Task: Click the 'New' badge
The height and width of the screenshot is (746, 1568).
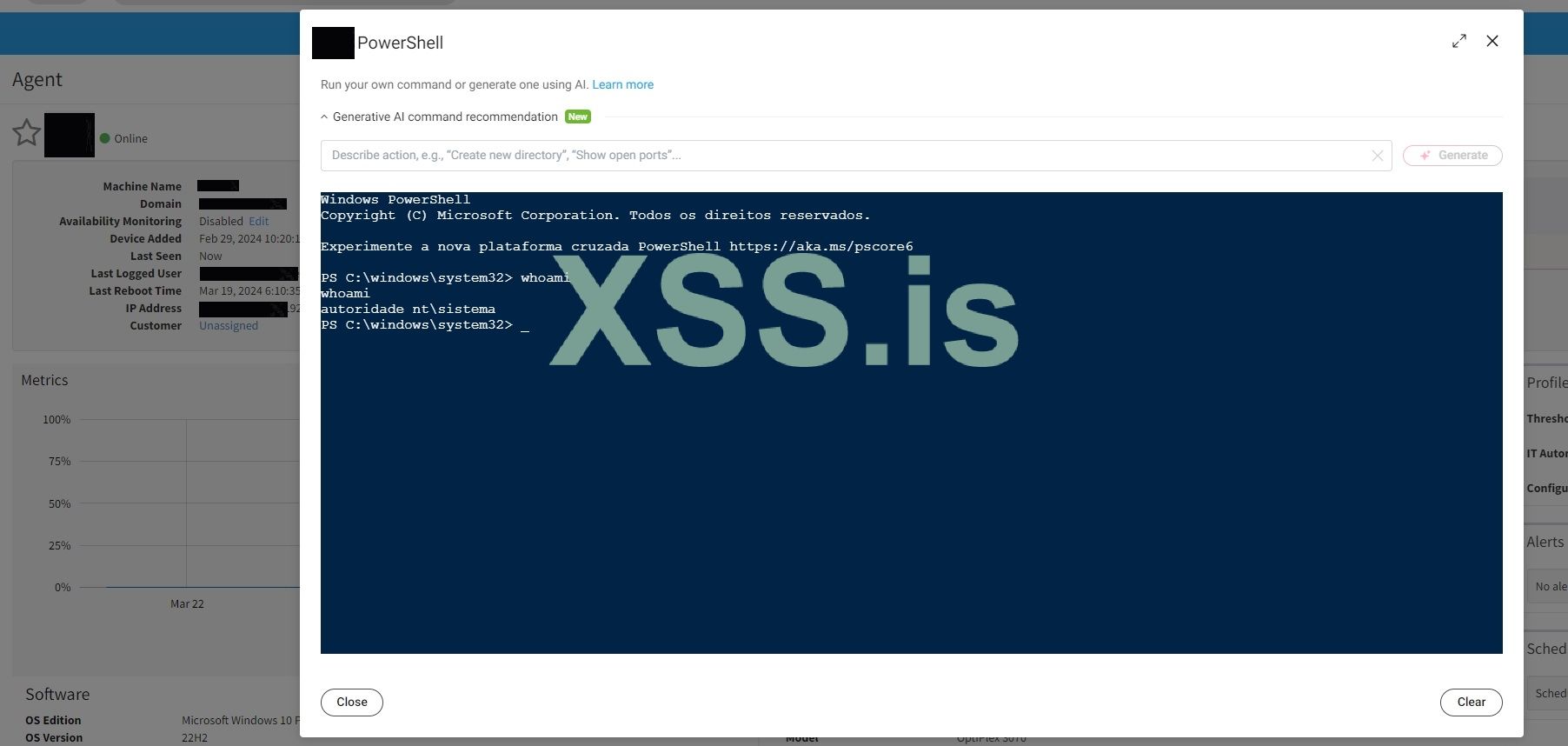Action: point(578,117)
